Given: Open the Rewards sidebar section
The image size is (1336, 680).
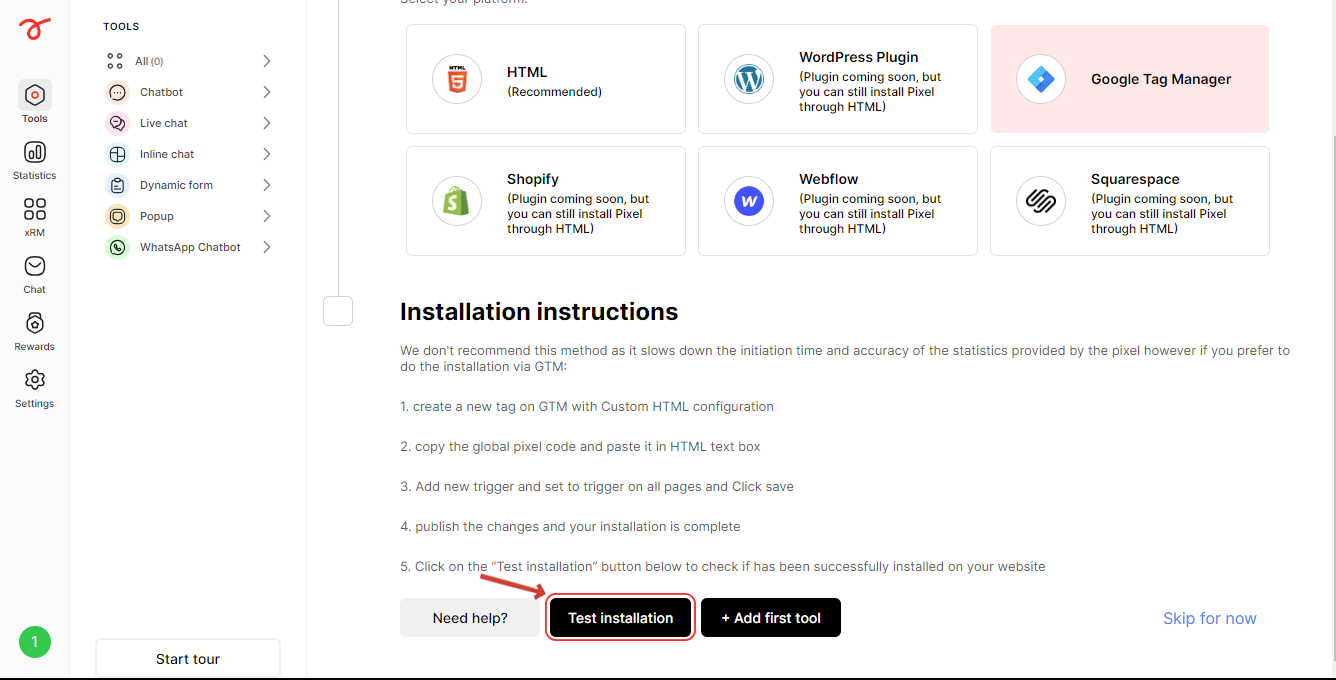Looking at the screenshot, I should tap(34, 331).
